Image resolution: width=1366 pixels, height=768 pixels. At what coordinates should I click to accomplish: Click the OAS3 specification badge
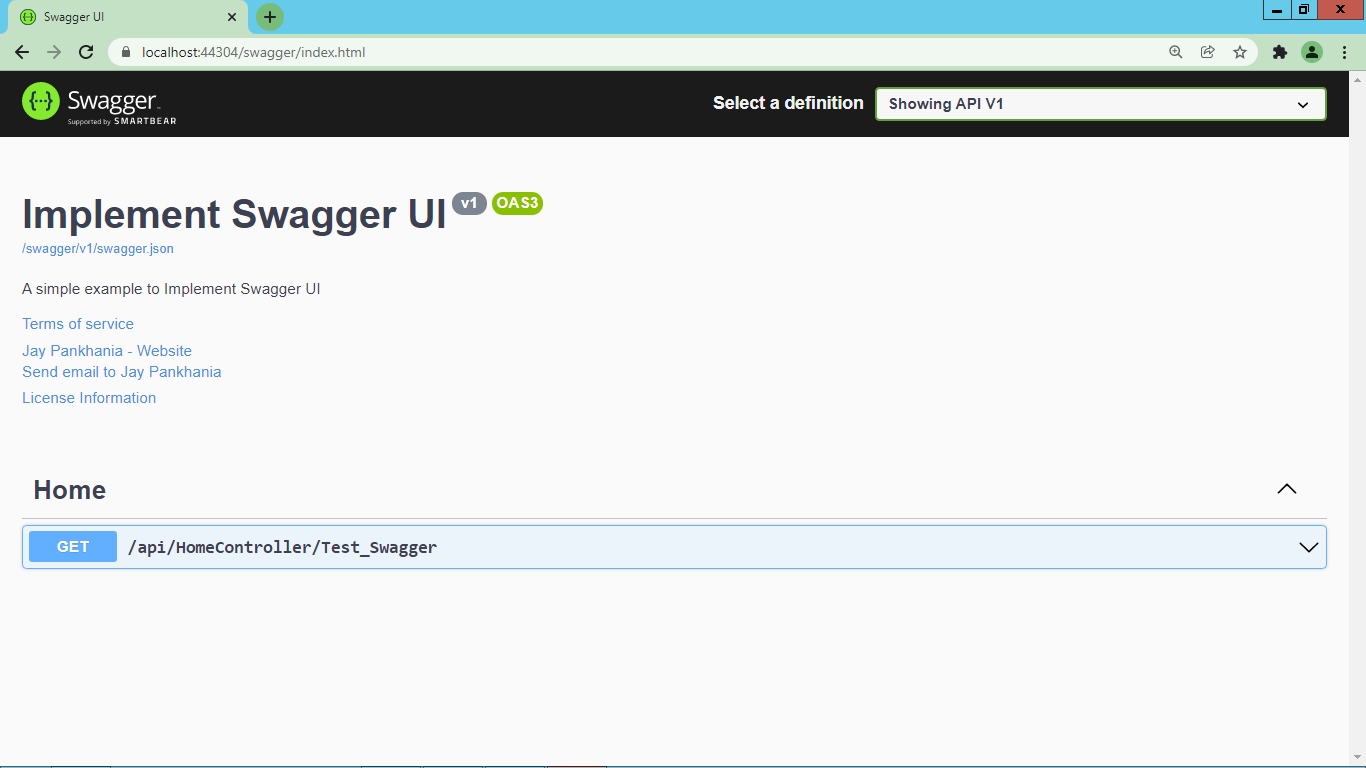click(517, 203)
